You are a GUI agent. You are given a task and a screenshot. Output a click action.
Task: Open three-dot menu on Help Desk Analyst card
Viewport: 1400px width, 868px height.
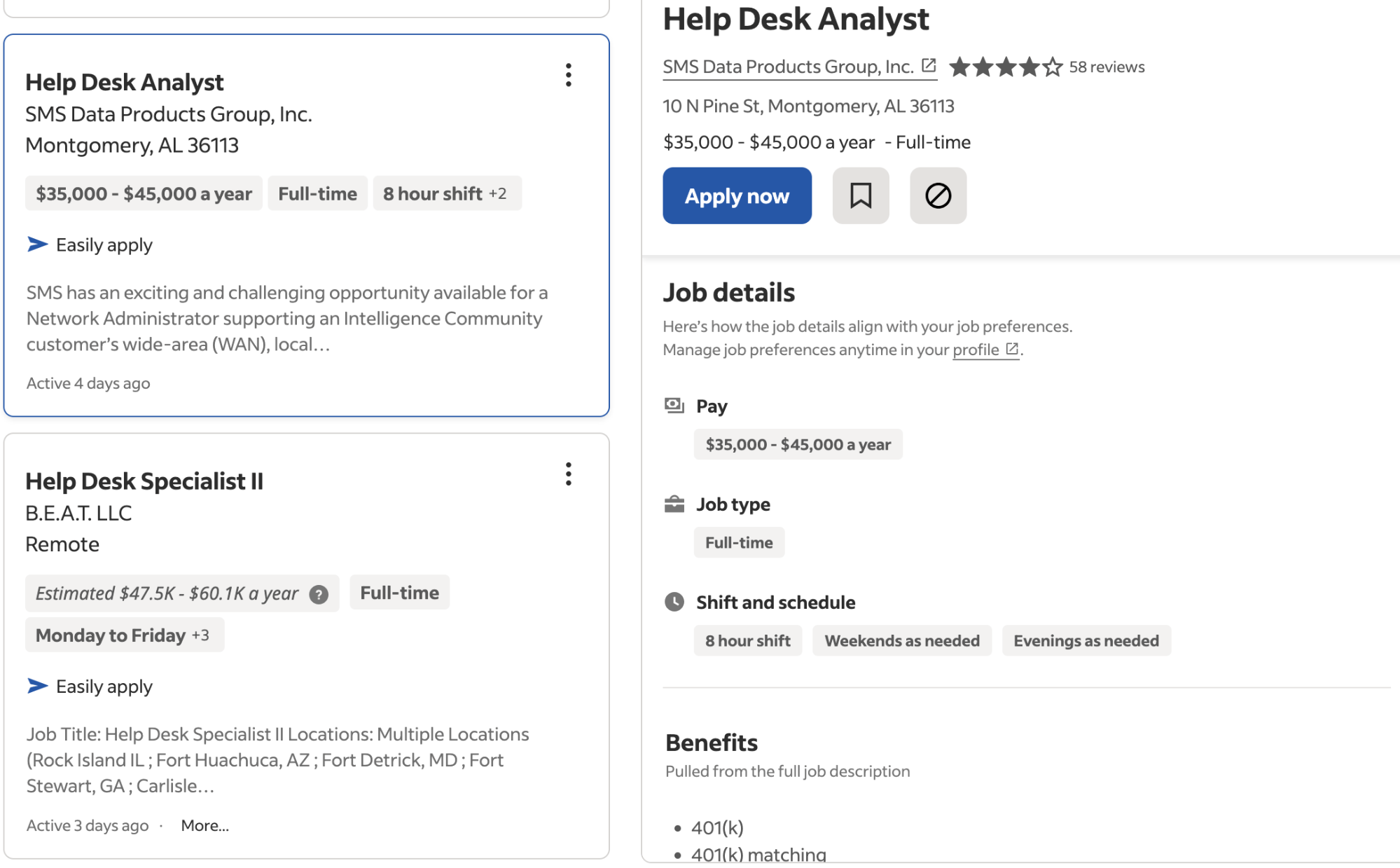568,75
